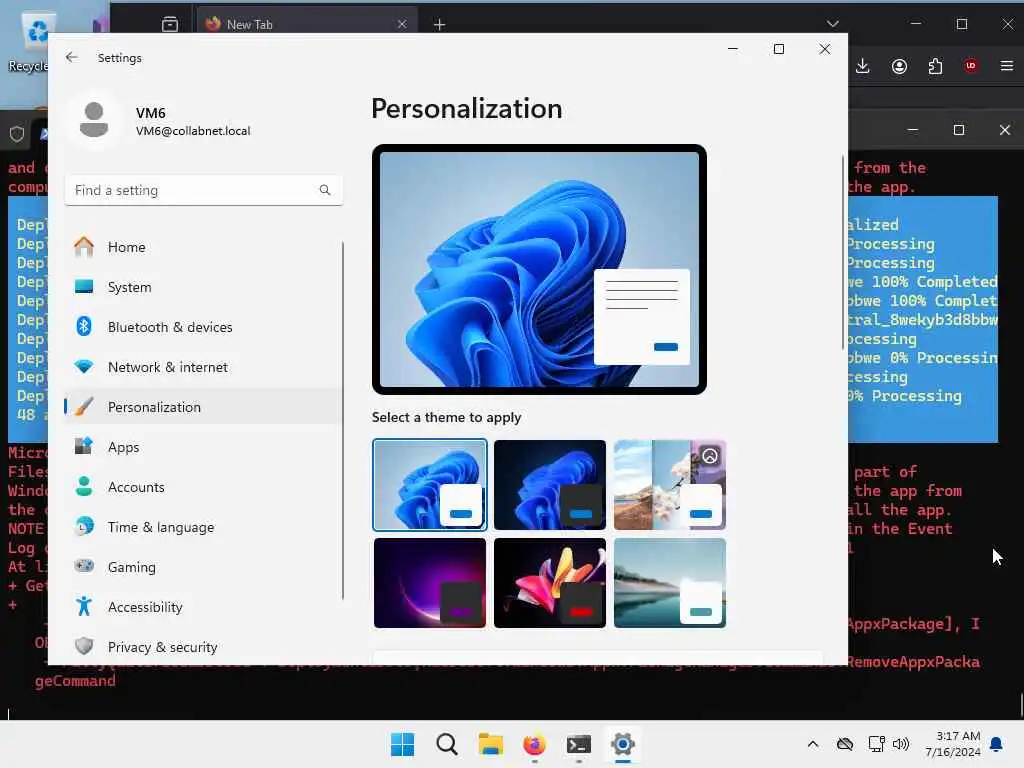Open Privacy & security settings
The width and height of the screenshot is (1024, 768).
pyautogui.click(x=204, y=647)
